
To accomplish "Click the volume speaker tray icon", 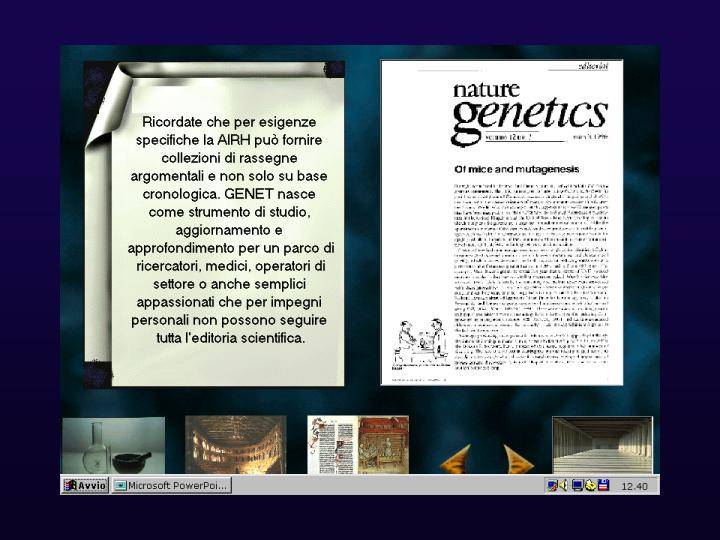I will point(564,485).
